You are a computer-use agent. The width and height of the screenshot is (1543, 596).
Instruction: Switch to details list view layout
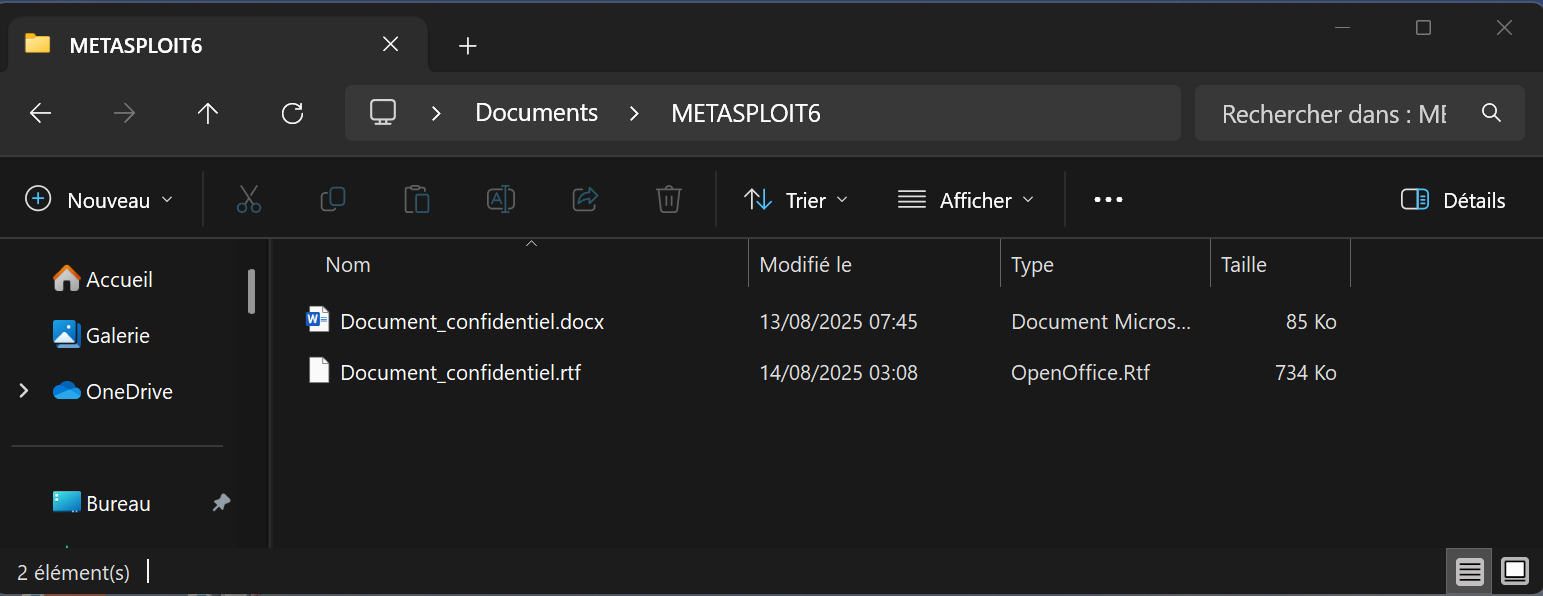1469,572
